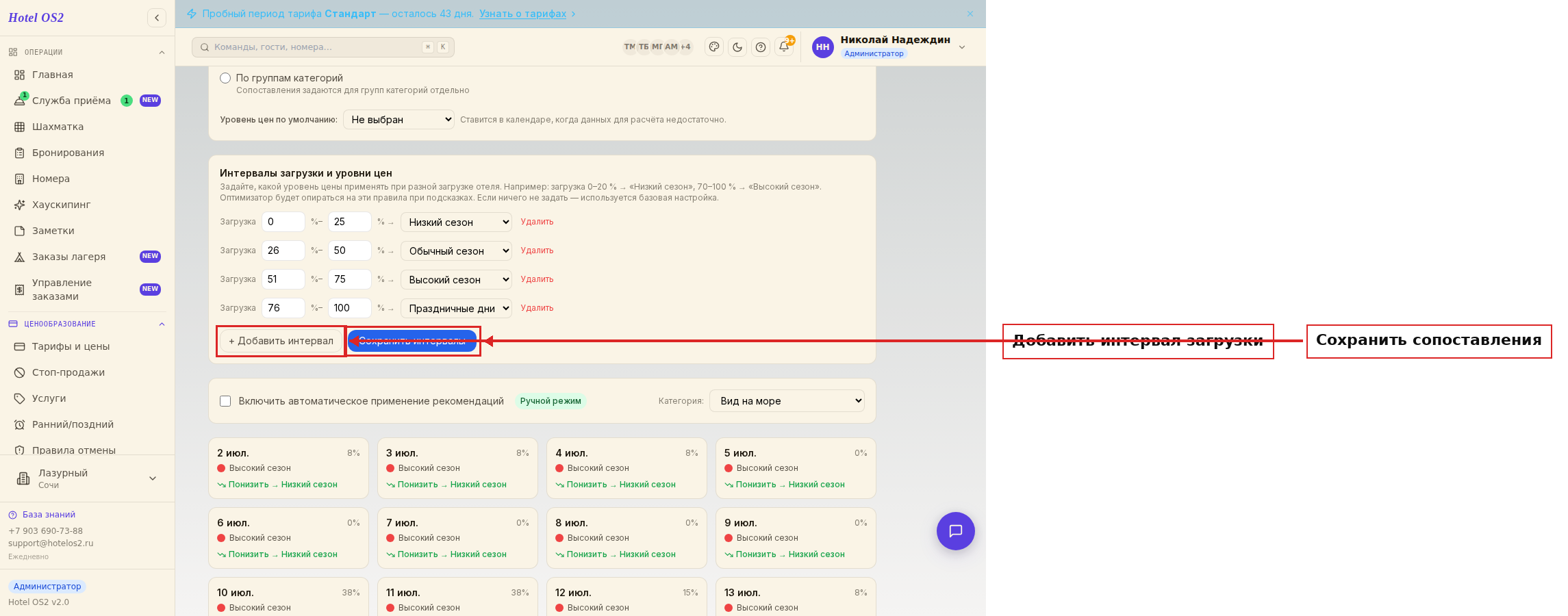
Task: Open the default price level dropdown
Action: pos(399,120)
